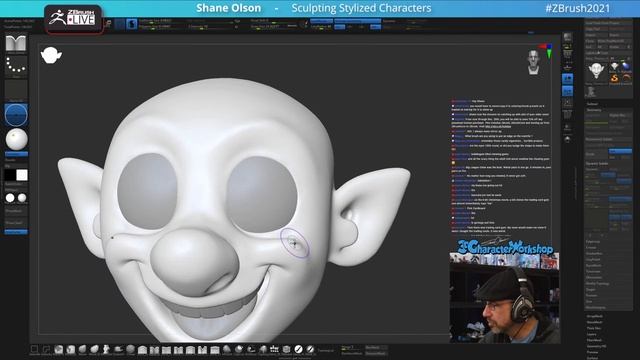This screenshot has width=640, height=360.
Task: Click the blue sphere thumbnail in left shelf
Action: point(16,115)
